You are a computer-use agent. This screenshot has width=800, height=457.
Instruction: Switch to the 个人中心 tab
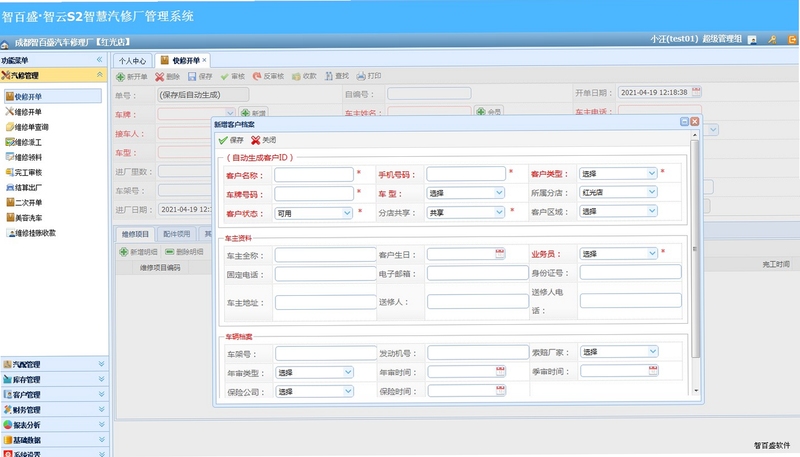click(x=133, y=61)
